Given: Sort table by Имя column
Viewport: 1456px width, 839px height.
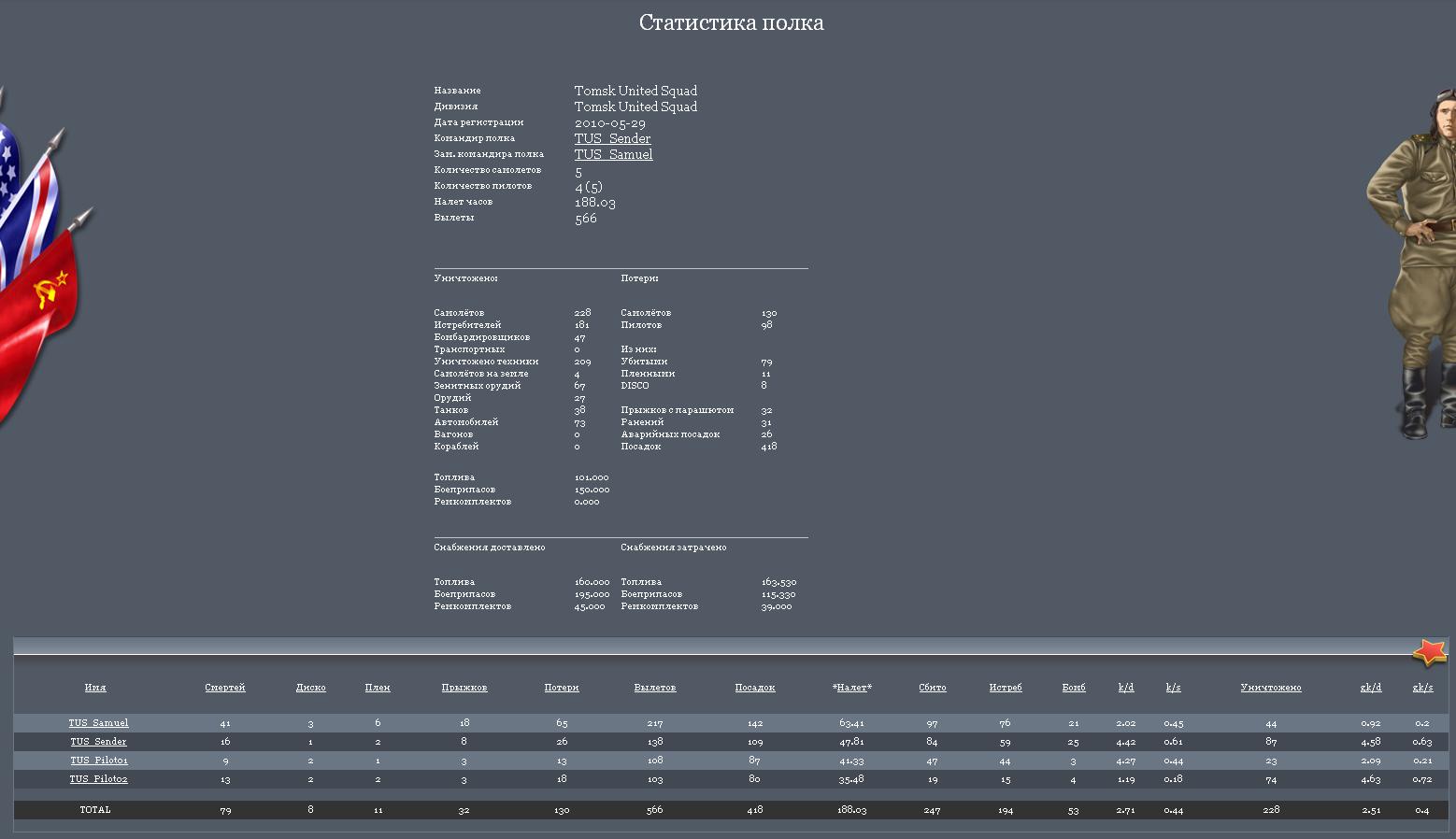Looking at the screenshot, I should (x=95, y=688).
